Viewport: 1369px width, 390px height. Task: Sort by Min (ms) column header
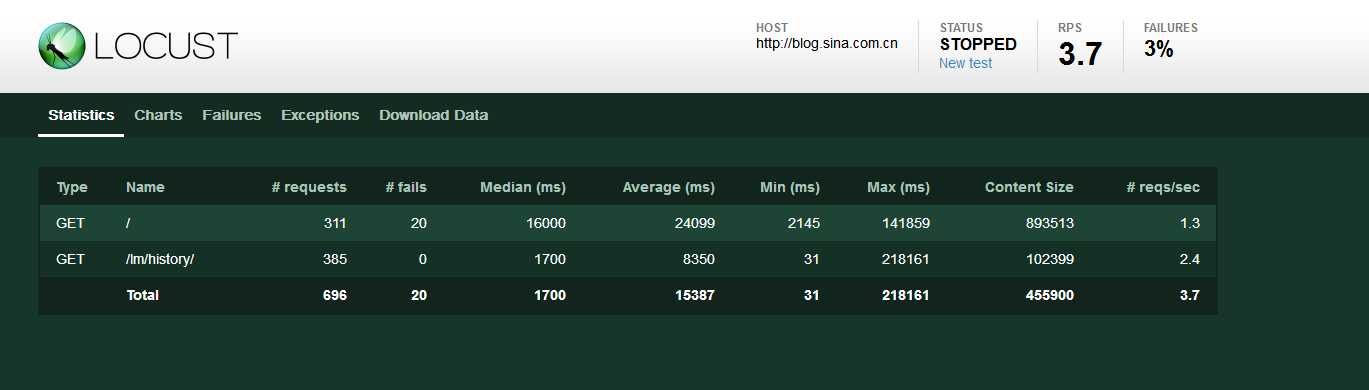point(789,187)
